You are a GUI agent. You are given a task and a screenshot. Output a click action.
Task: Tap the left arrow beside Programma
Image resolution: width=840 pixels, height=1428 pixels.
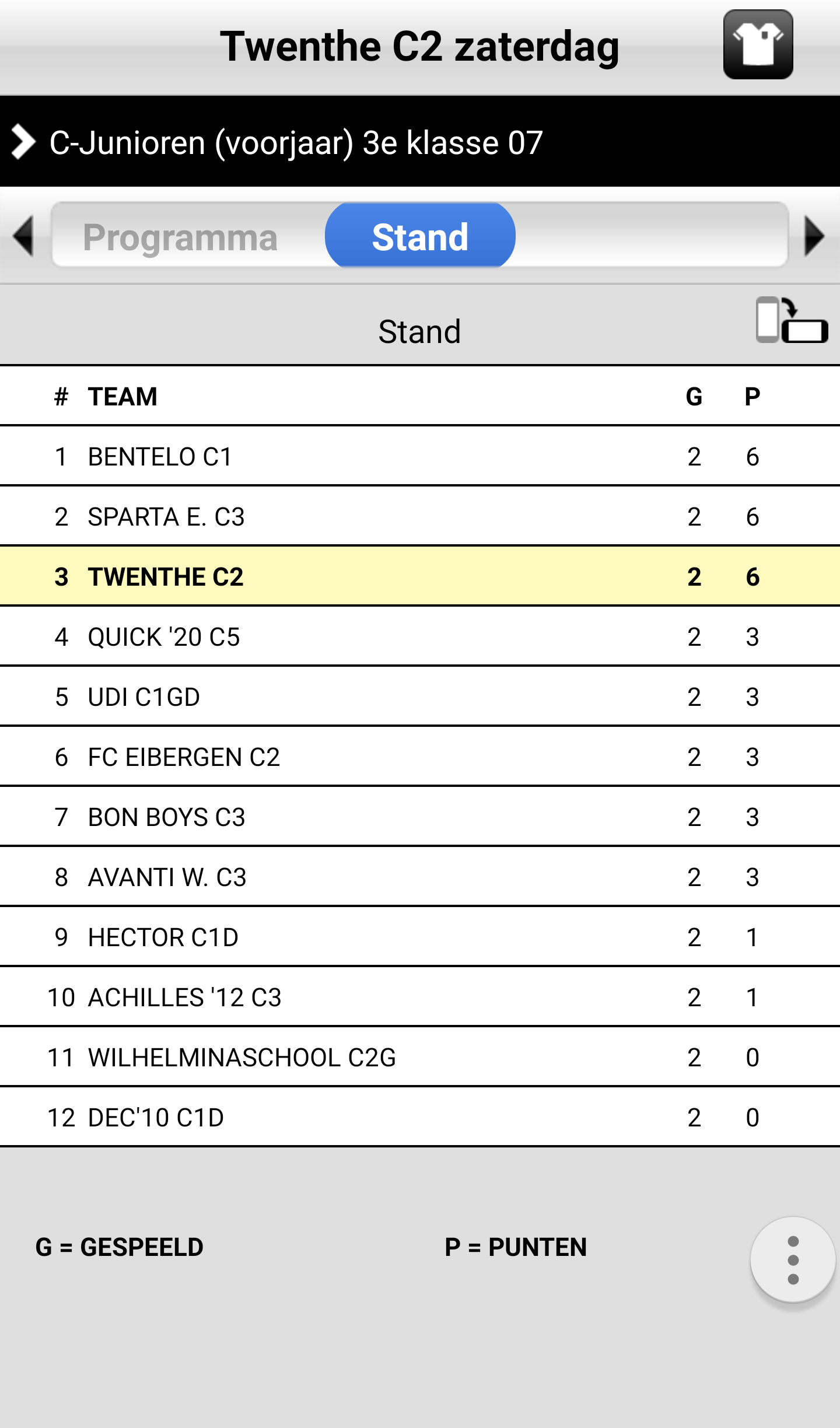tap(23, 236)
